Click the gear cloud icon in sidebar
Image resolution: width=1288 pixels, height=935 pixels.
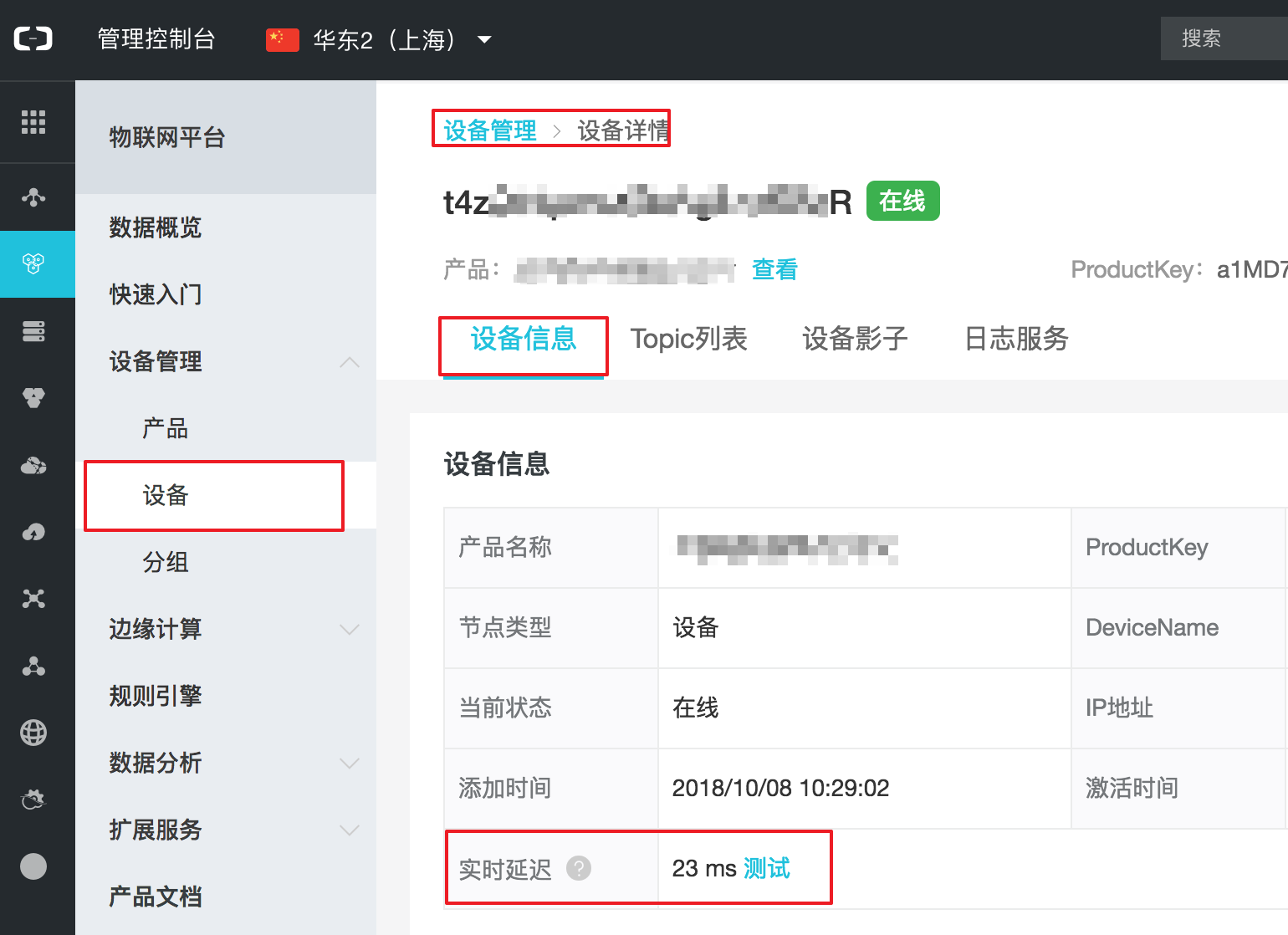tap(33, 800)
